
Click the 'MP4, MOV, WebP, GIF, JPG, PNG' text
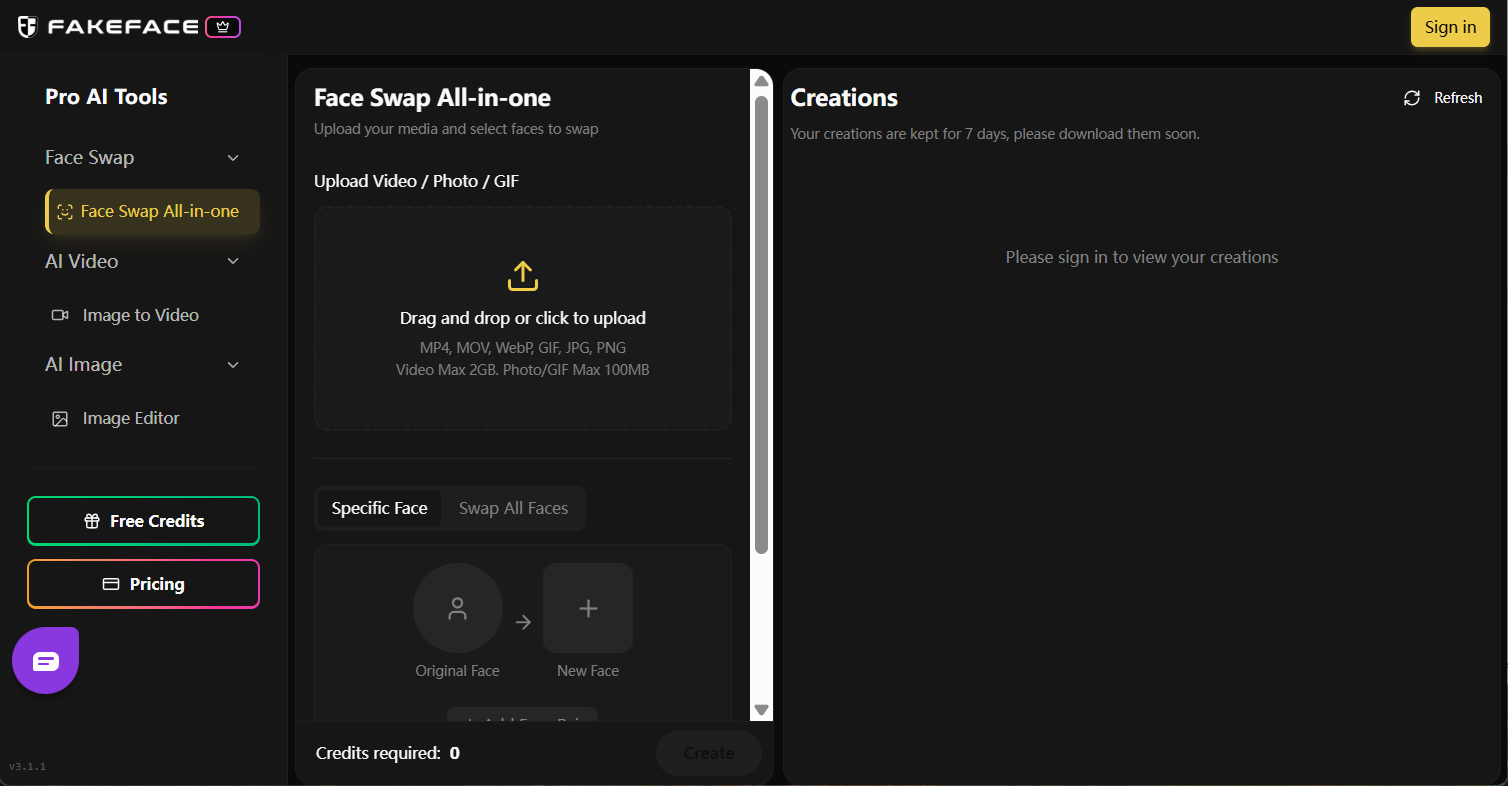(x=523, y=348)
